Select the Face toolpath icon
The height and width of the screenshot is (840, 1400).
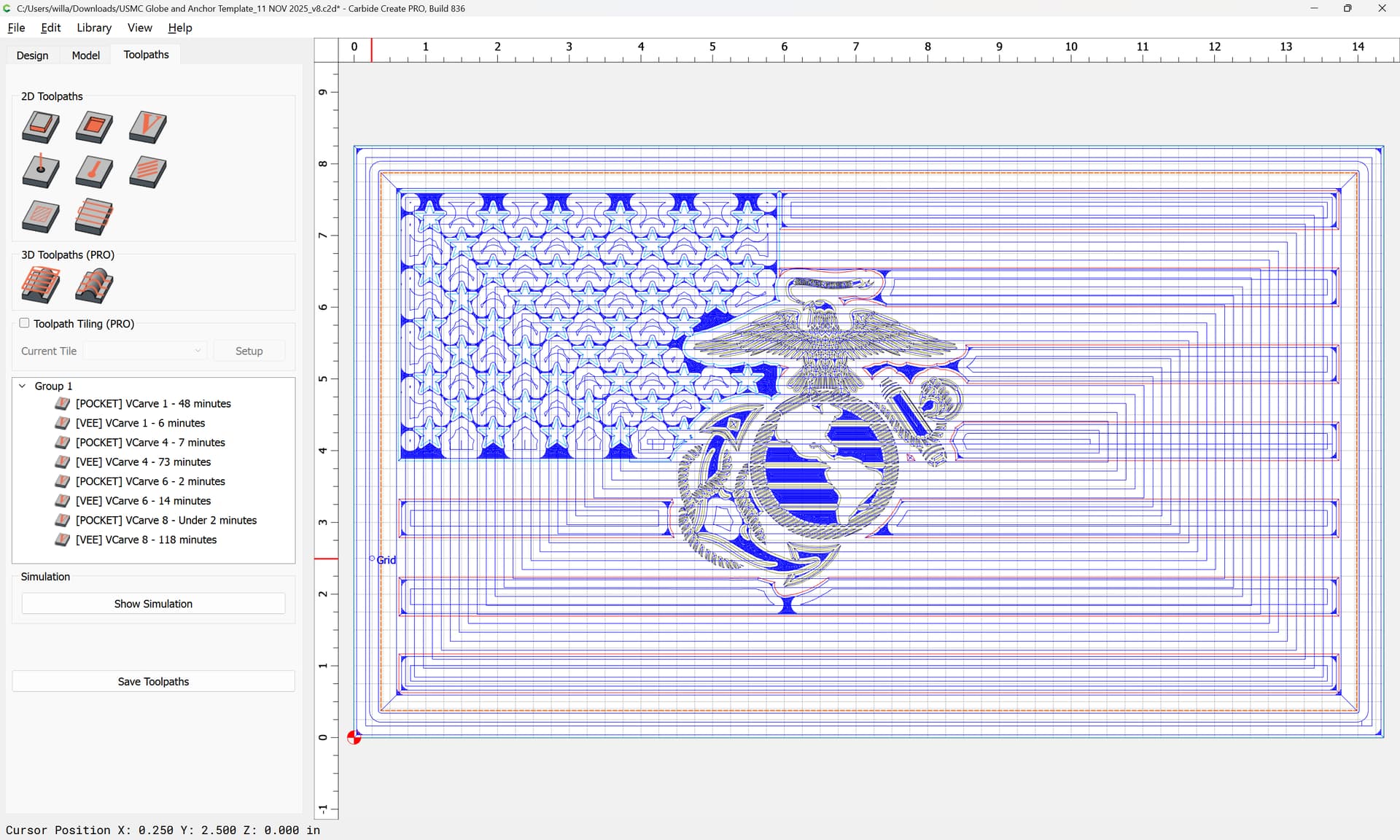pos(94,217)
